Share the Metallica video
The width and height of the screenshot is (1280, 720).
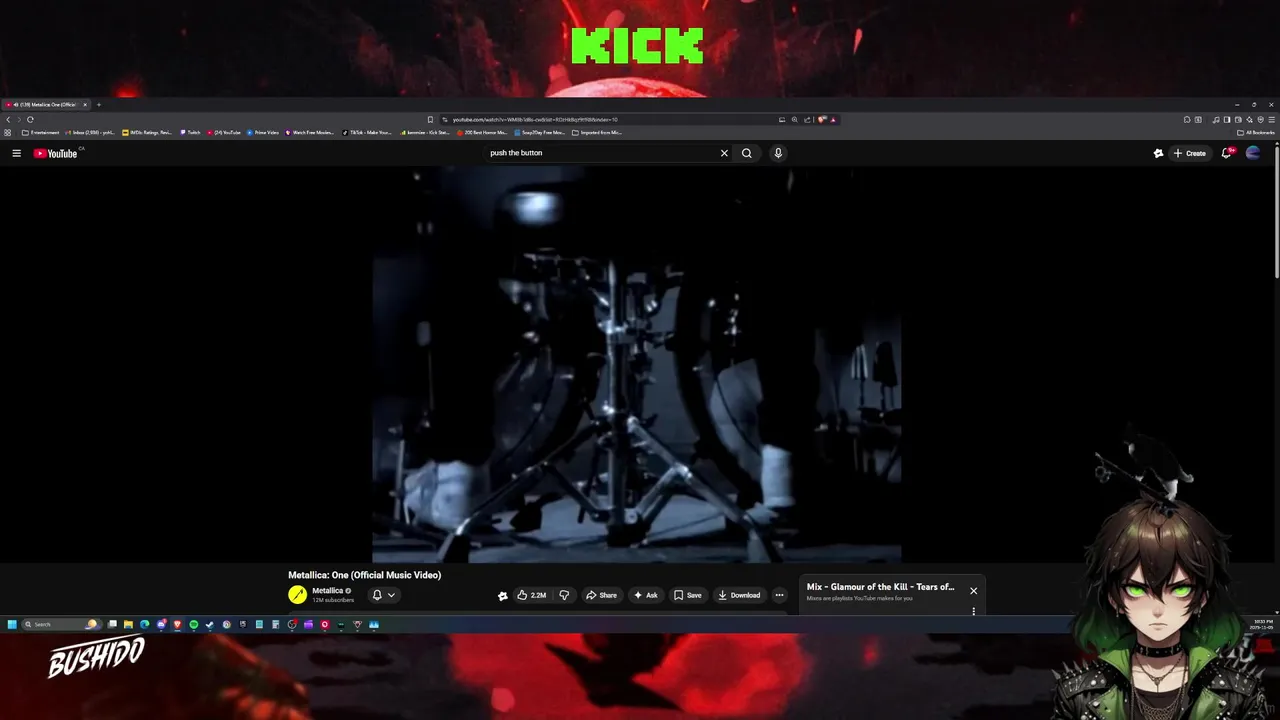pyautogui.click(x=602, y=595)
